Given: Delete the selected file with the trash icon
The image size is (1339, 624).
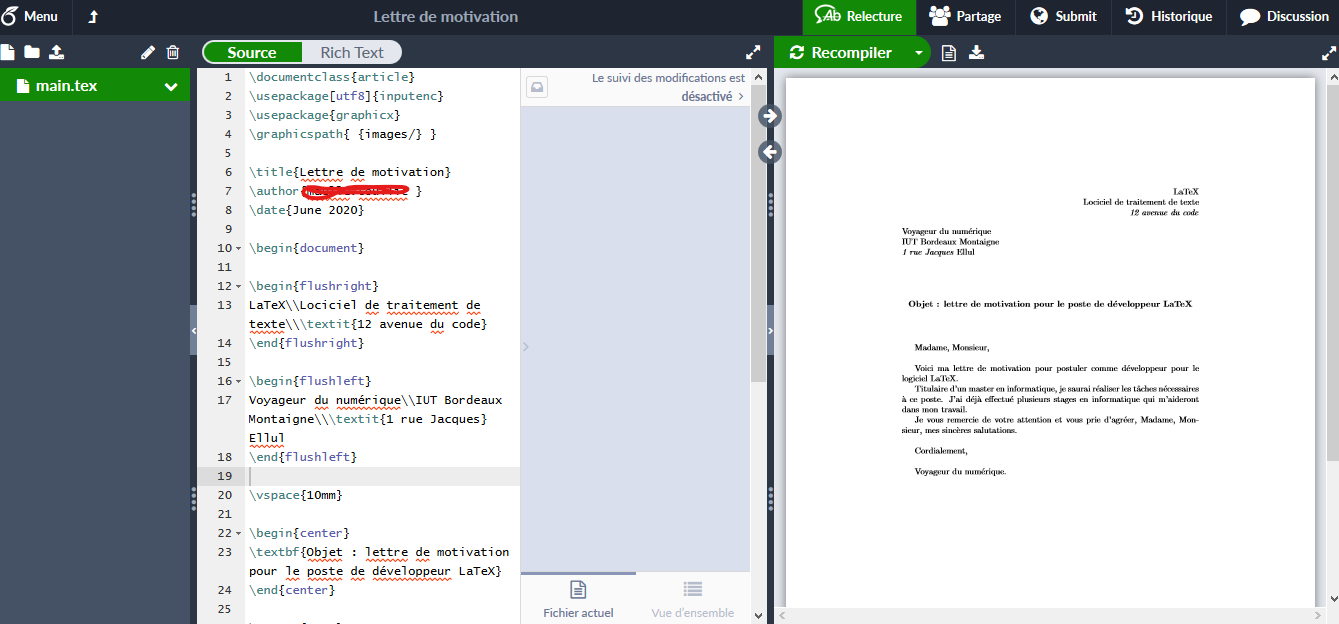Looking at the screenshot, I should [173, 53].
